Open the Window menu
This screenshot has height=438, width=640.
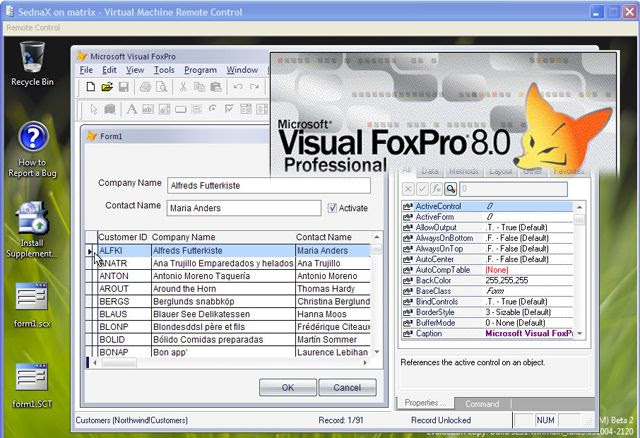point(242,70)
